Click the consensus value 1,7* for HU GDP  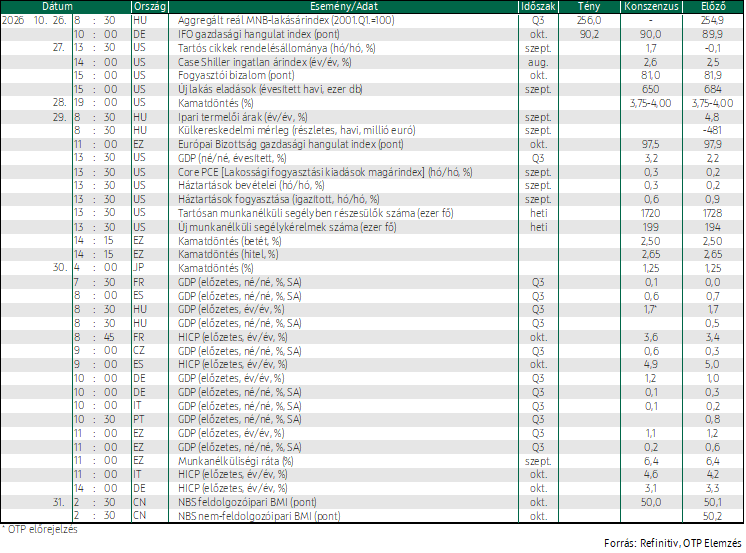(650, 309)
